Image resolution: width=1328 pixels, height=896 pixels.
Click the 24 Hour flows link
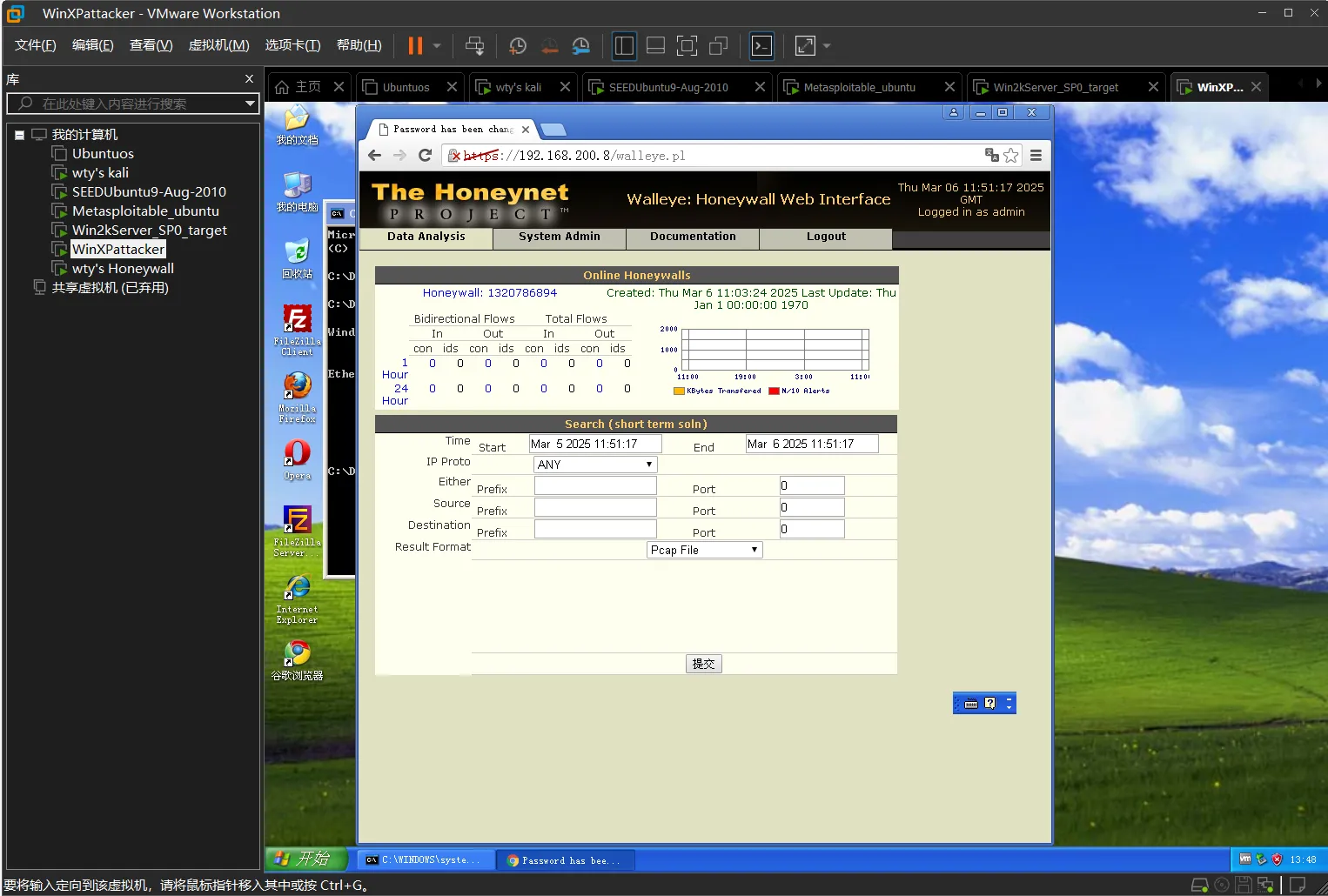click(x=395, y=395)
